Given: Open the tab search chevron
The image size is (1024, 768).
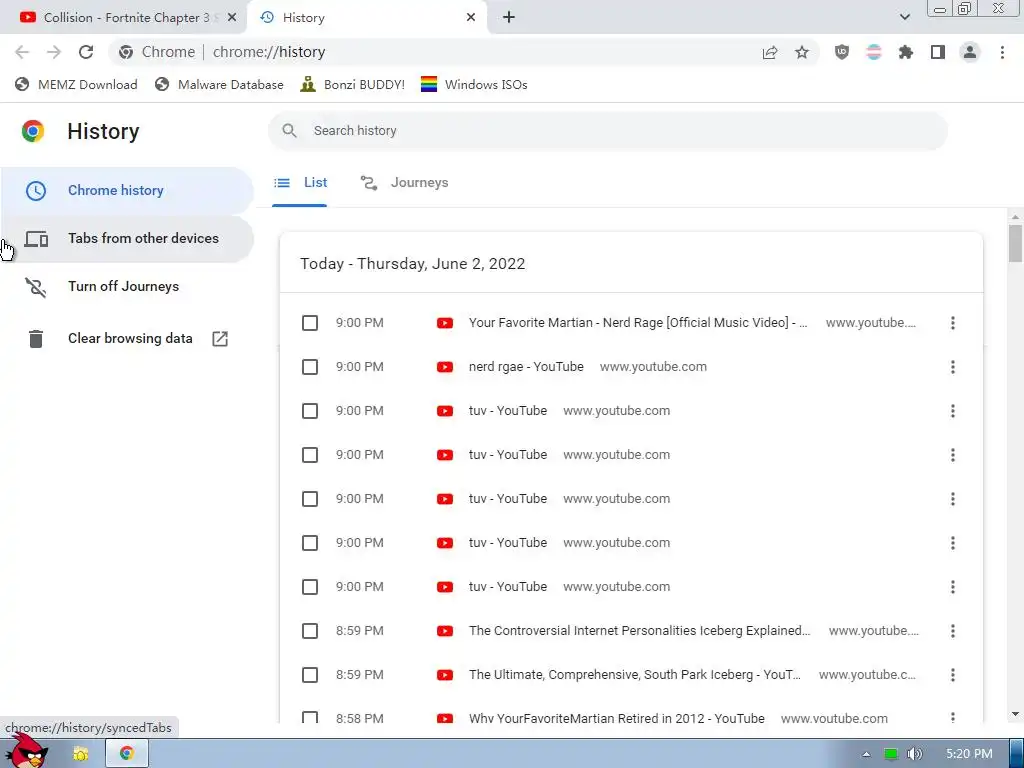Looking at the screenshot, I should [x=904, y=17].
